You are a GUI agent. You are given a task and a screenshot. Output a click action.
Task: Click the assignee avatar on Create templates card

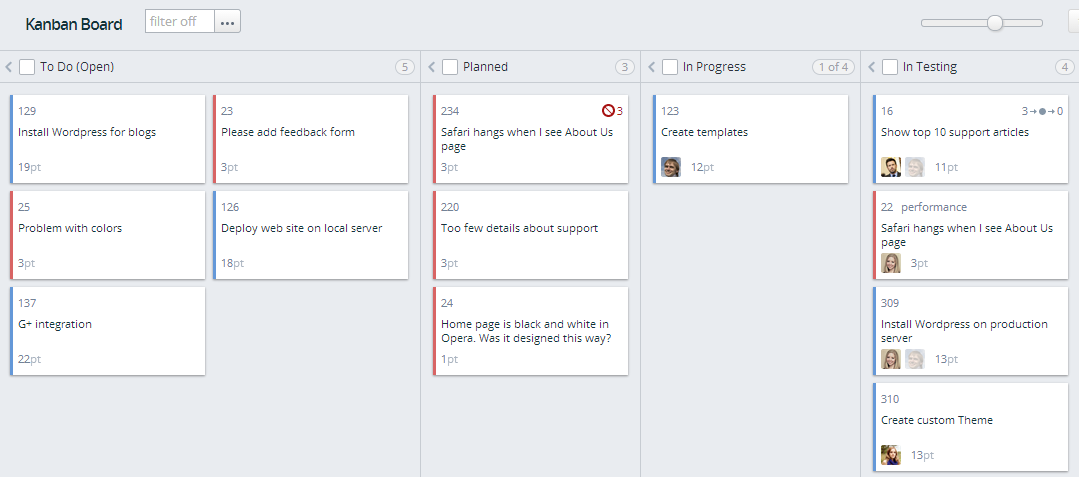[671, 167]
